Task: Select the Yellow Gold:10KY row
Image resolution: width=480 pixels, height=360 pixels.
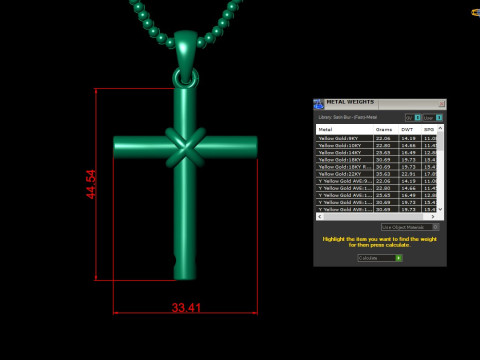Action: pos(376,145)
